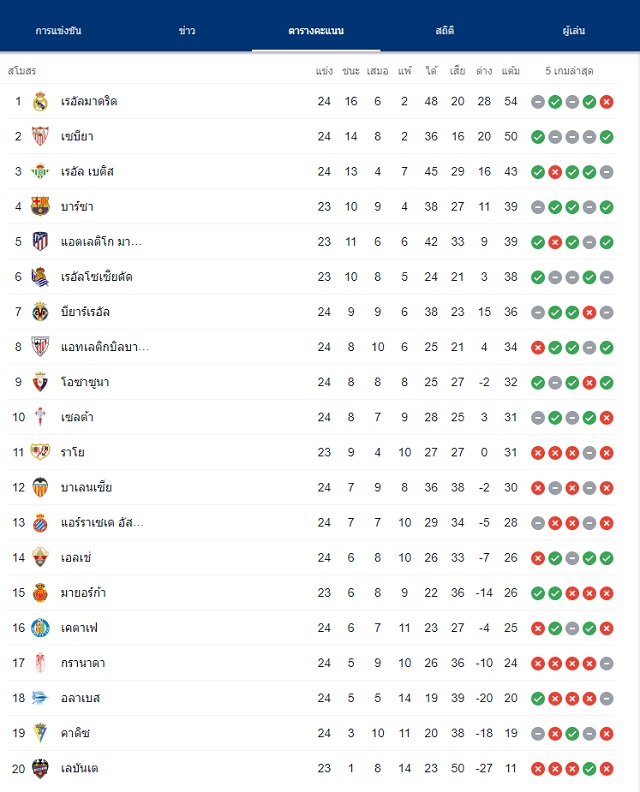The image size is (640, 792).
Task: Click the แต้ม column header
Action: coord(511,71)
